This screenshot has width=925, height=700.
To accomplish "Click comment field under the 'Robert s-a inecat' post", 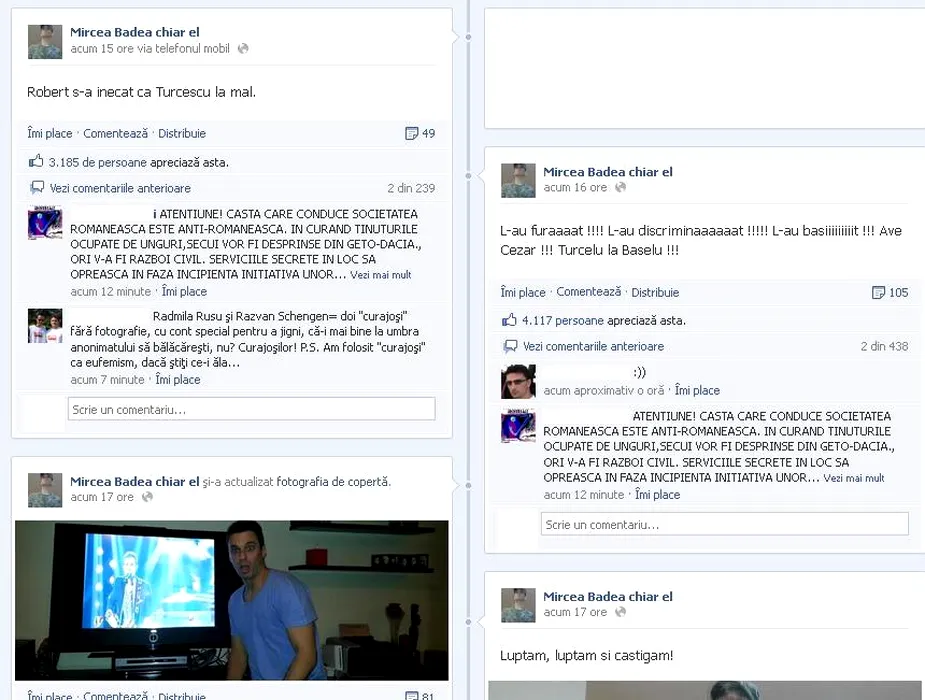I will click(251, 409).
